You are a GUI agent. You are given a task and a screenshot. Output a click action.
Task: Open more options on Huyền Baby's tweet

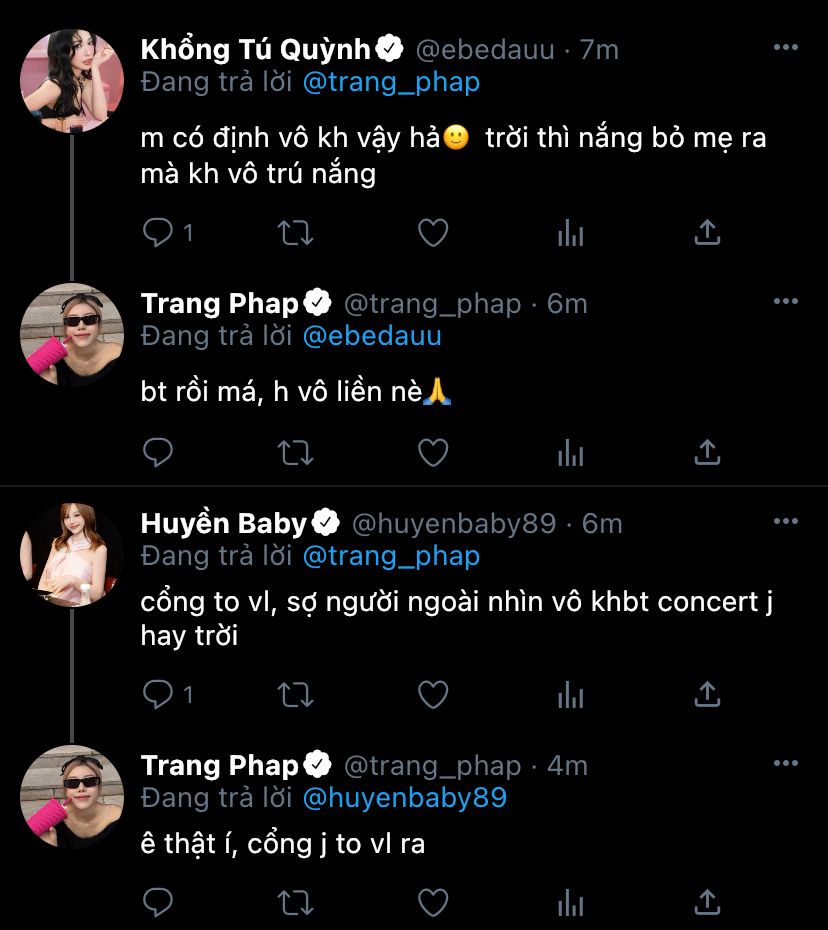pyautogui.click(x=786, y=522)
